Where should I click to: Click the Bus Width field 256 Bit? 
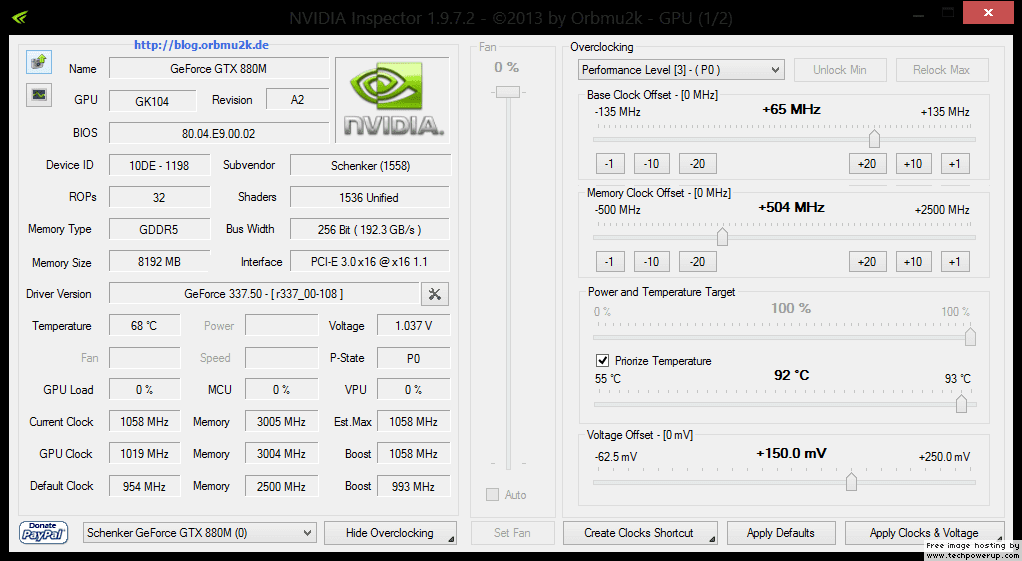pyautogui.click(x=370, y=229)
